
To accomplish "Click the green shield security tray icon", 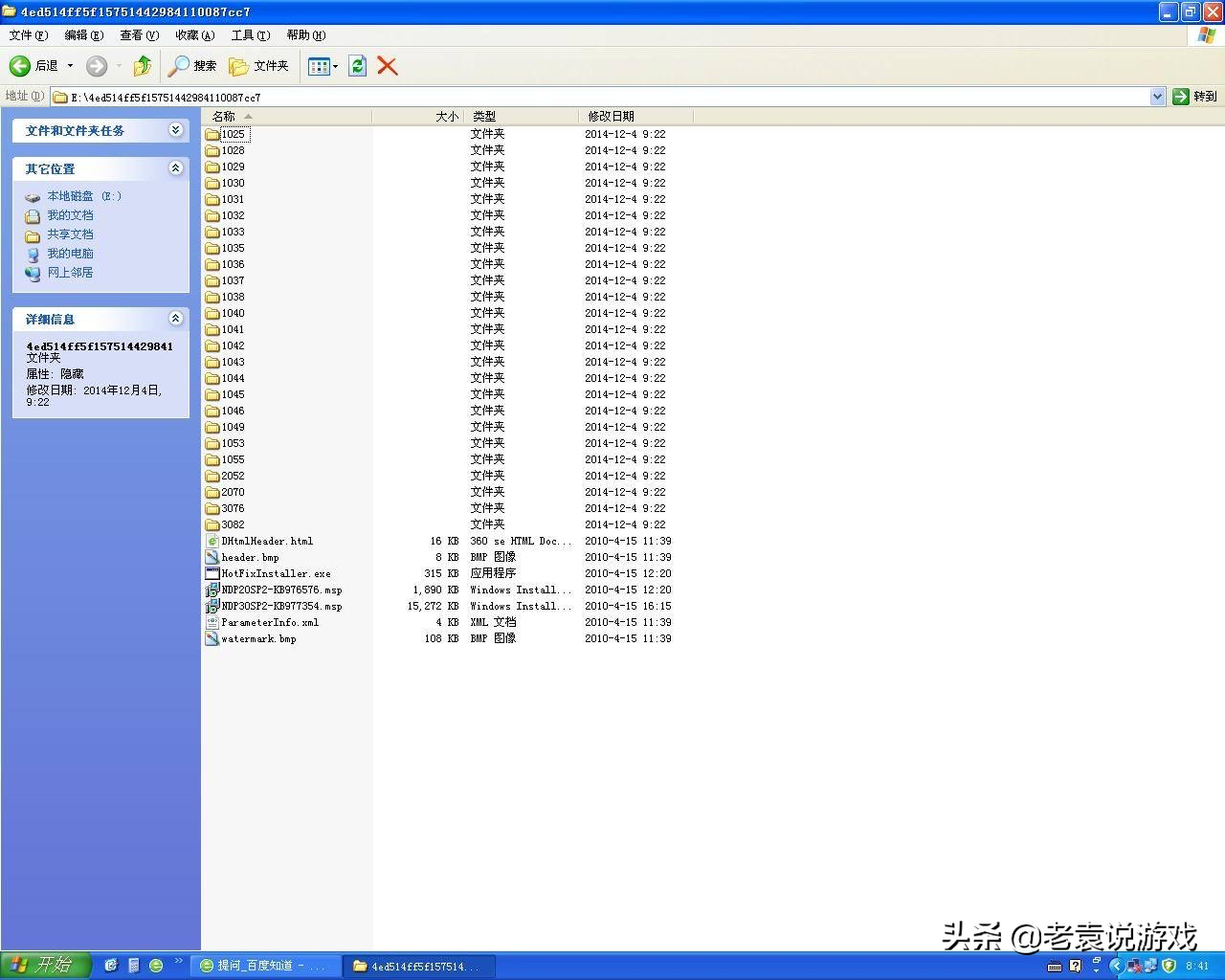I will point(1169,966).
